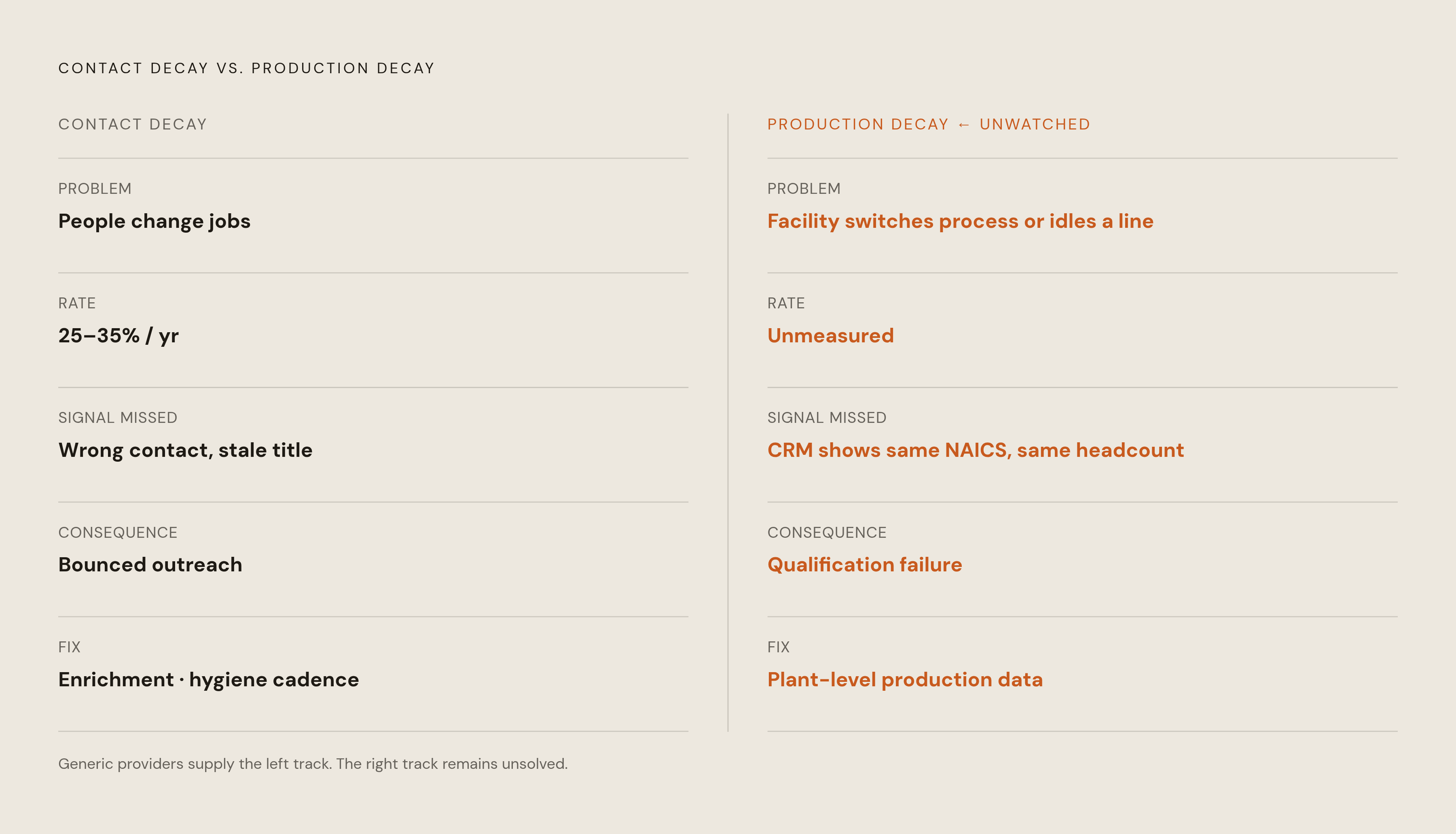Select the left column 'Fix' label

(69, 647)
